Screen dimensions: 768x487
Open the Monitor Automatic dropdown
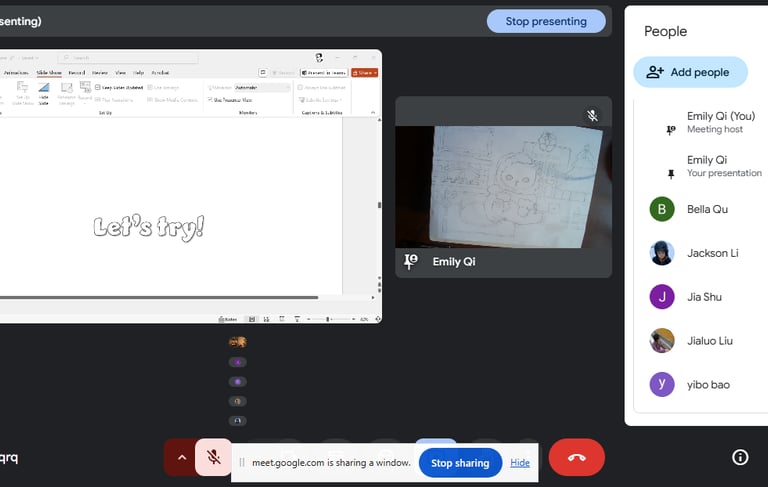(262, 87)
